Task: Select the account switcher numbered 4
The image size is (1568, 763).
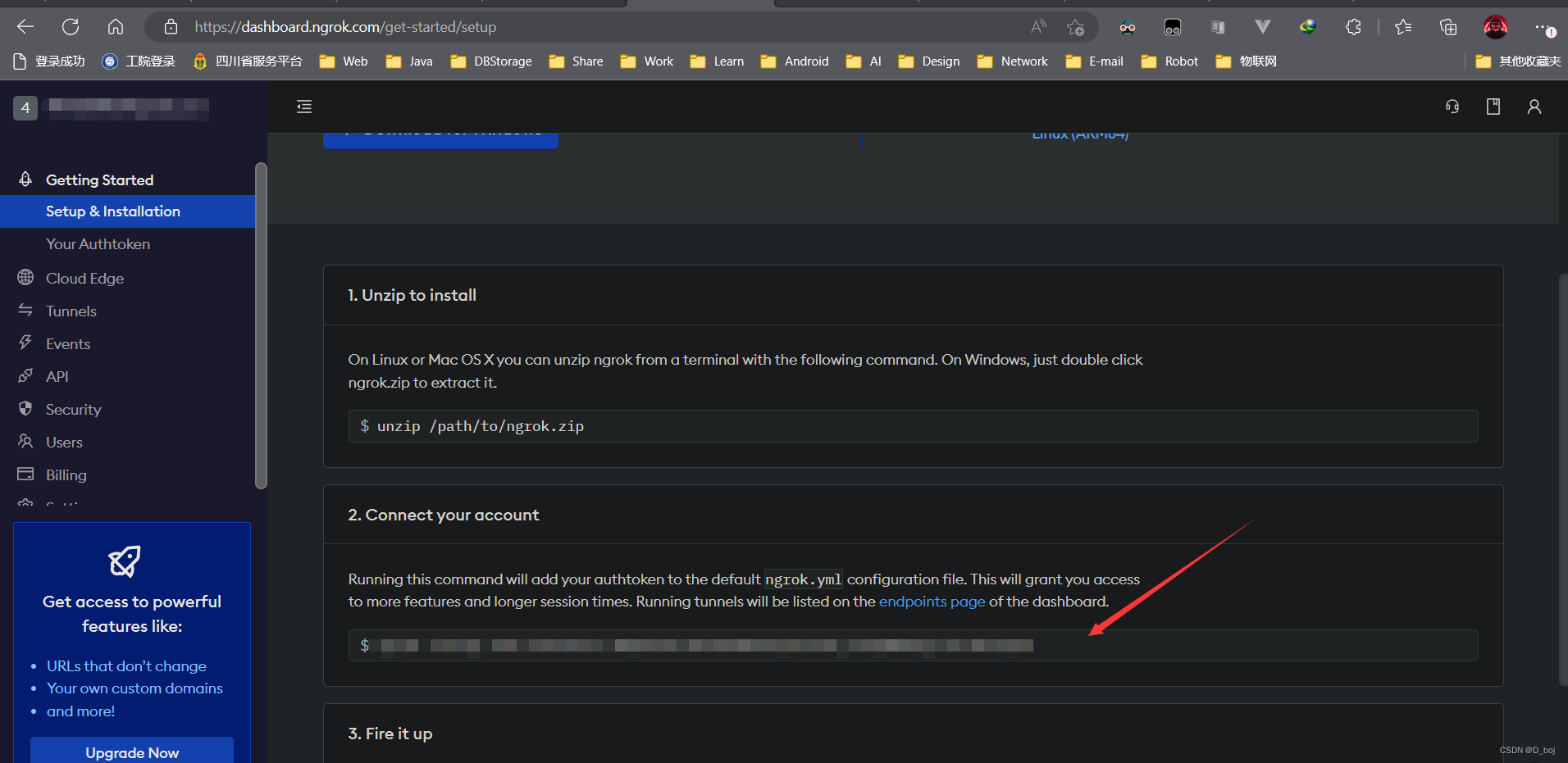Action: pos(25,107)
